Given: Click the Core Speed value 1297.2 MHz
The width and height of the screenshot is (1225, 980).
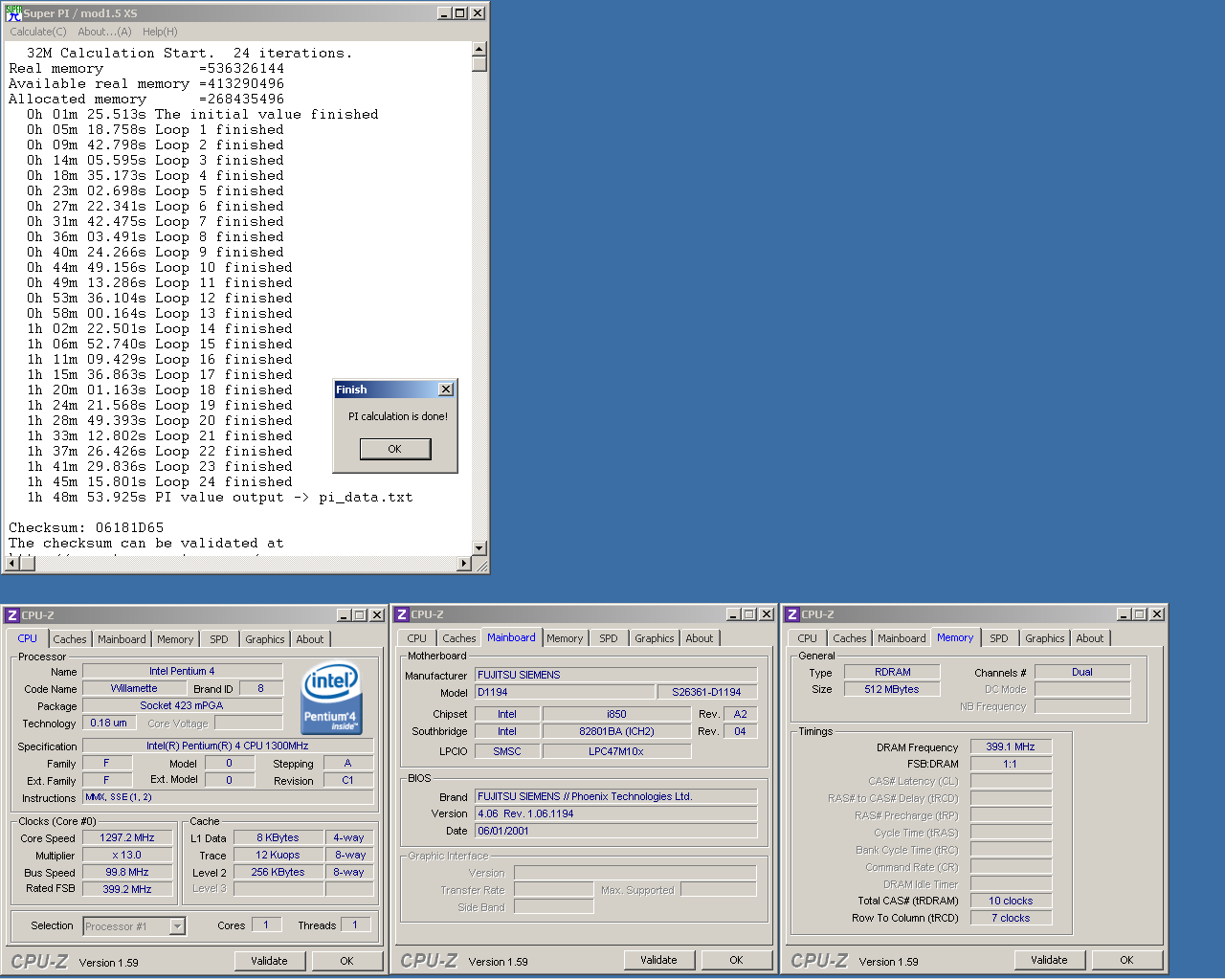Looking at the screenshot, I should point(127,837).
